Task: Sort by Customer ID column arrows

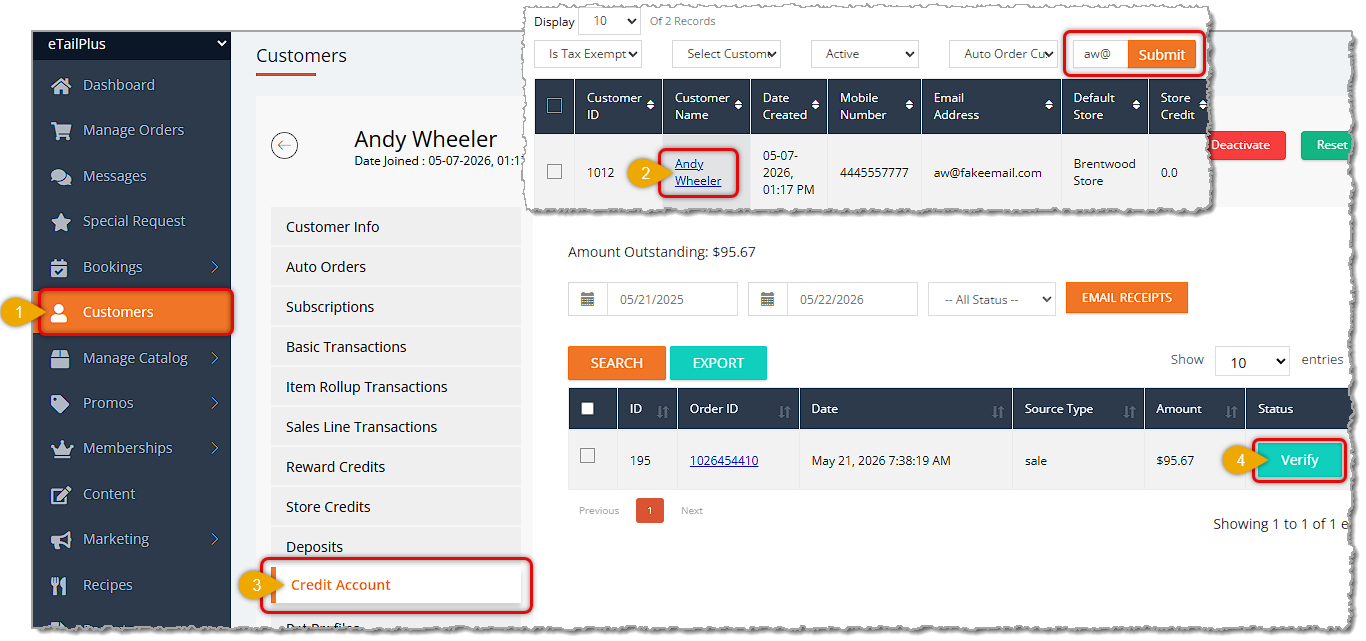Action: coord(652,106)
